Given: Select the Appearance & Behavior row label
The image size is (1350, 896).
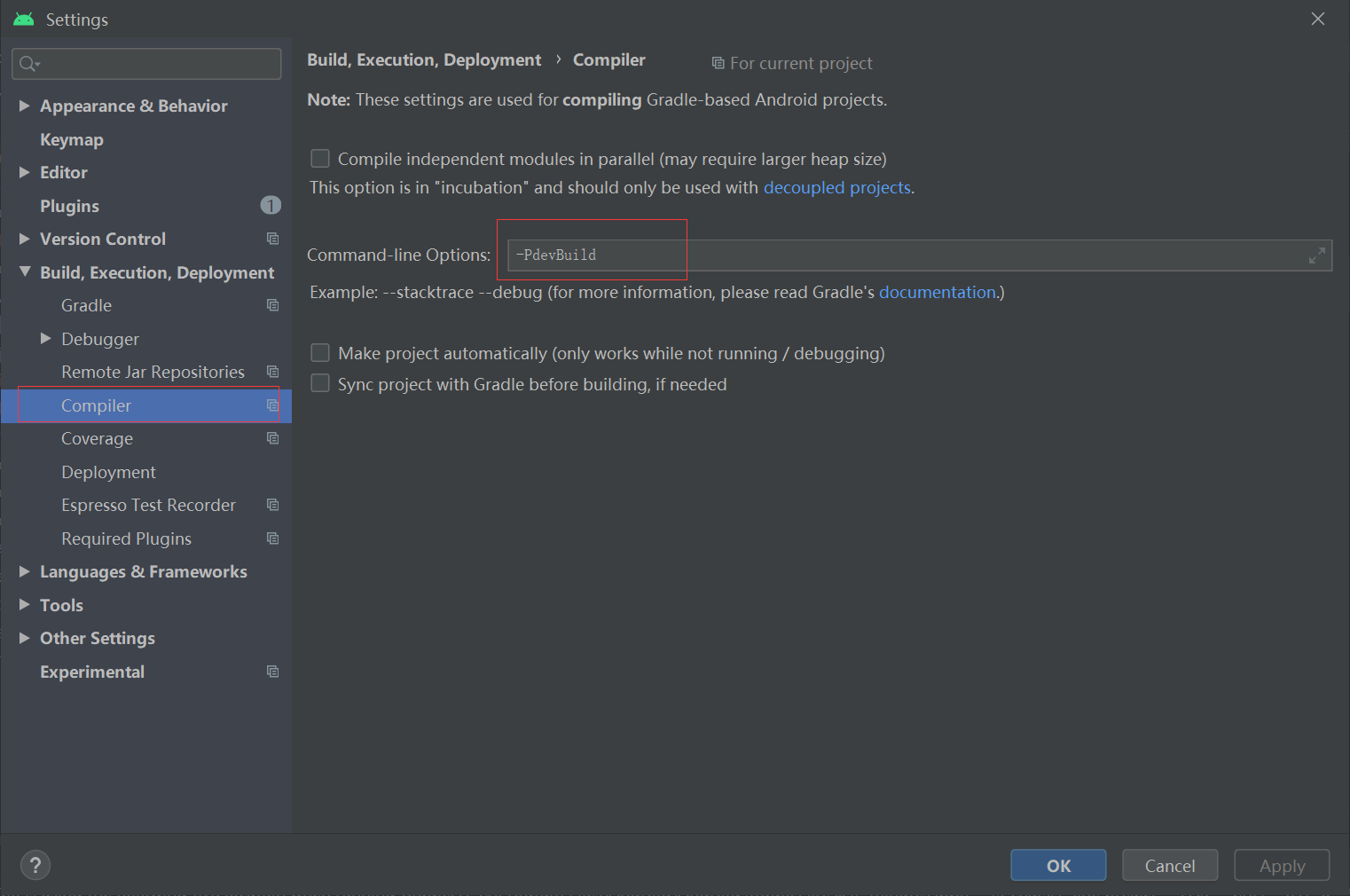Looking at the screenshot, I should pos(134,106).
